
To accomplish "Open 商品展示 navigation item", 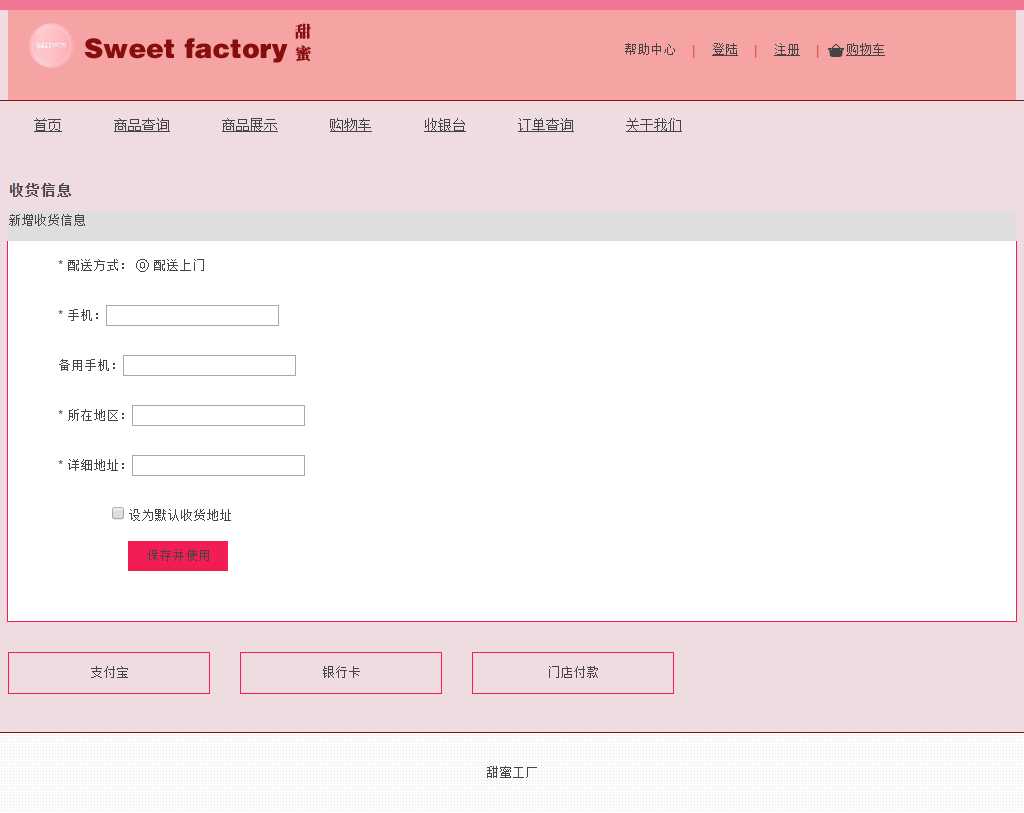I will pos(249,125).
